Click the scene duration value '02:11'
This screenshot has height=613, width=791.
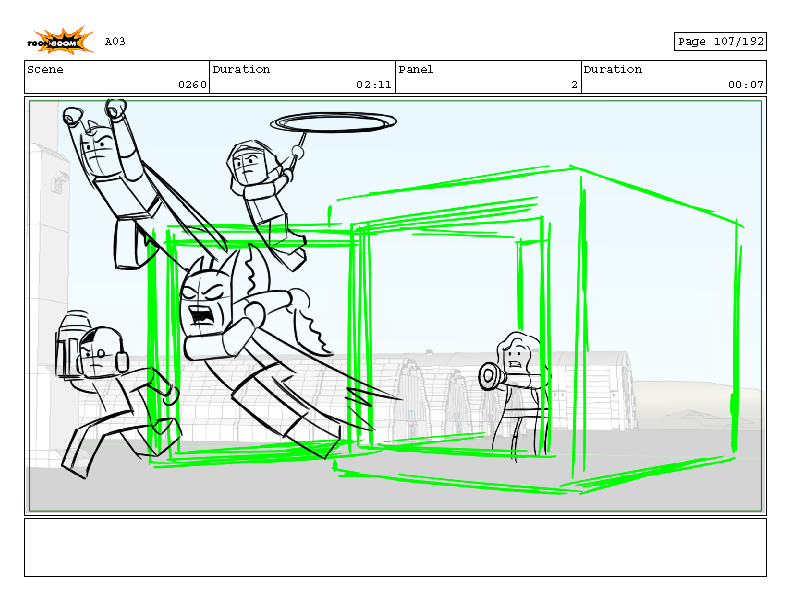[374, 85]
